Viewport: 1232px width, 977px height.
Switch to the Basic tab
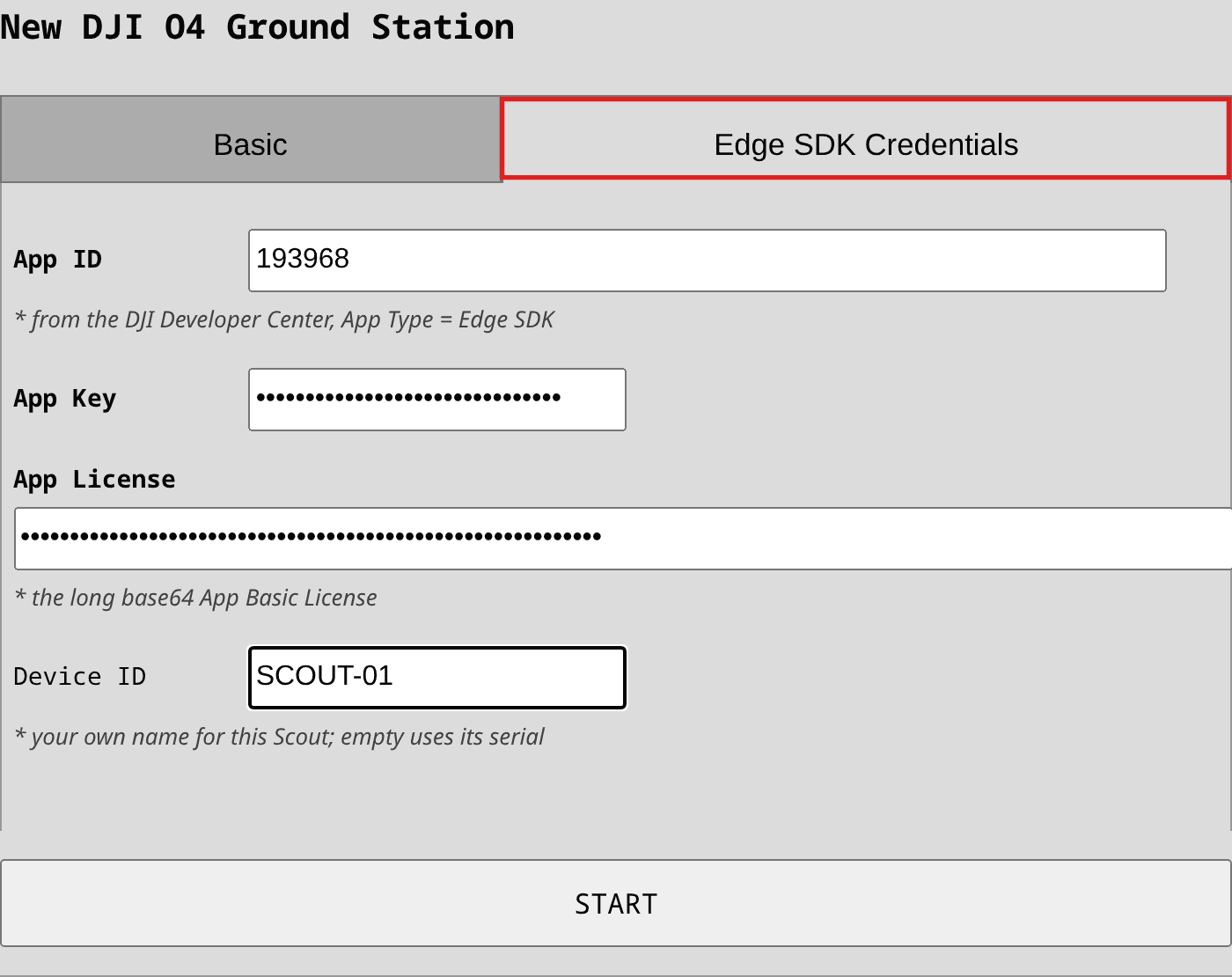coord(251,140)
